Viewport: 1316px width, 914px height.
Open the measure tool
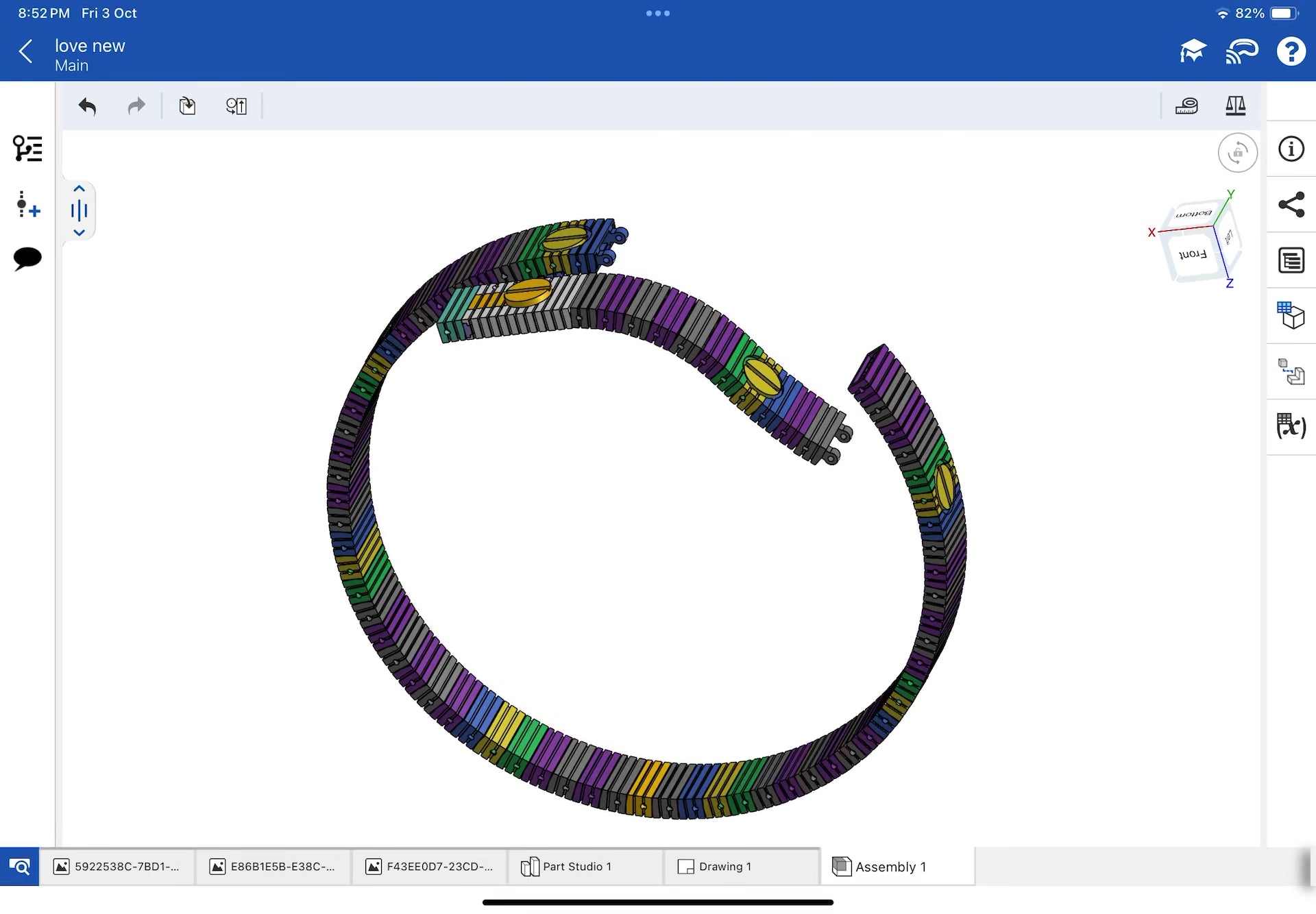pos(1186,106)
